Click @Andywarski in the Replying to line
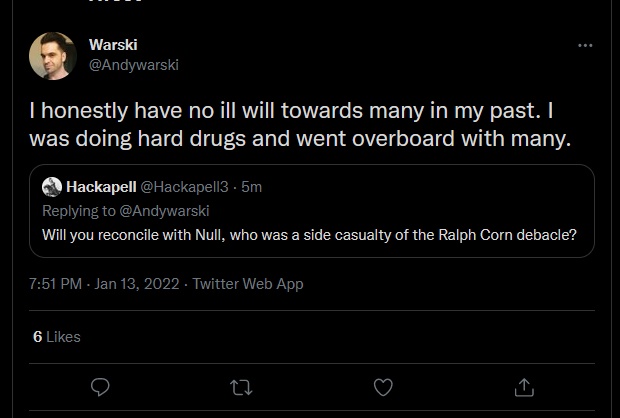 coord(164,211)
